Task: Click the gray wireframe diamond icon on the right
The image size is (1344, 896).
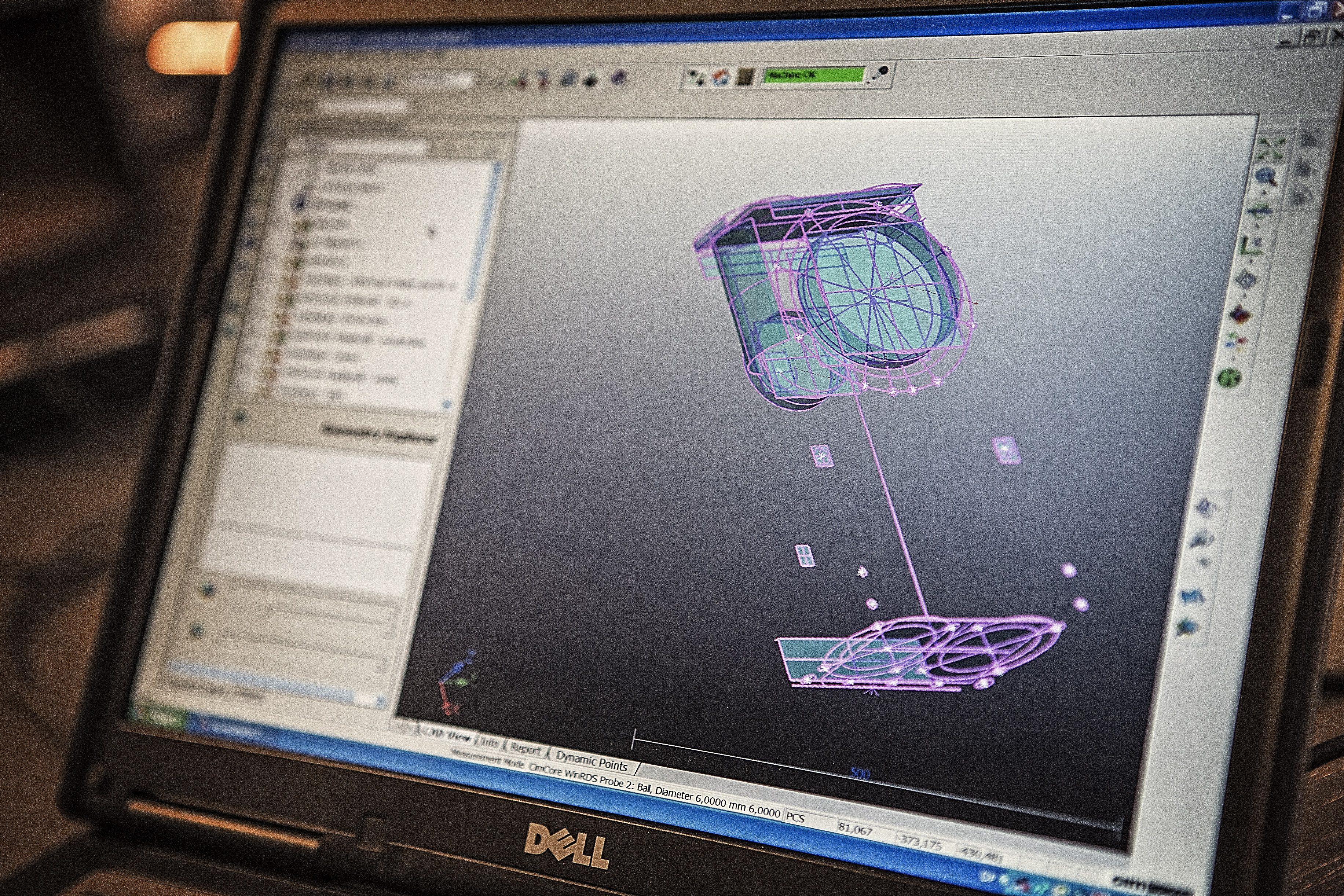Action: click(x=1246, y=280)
